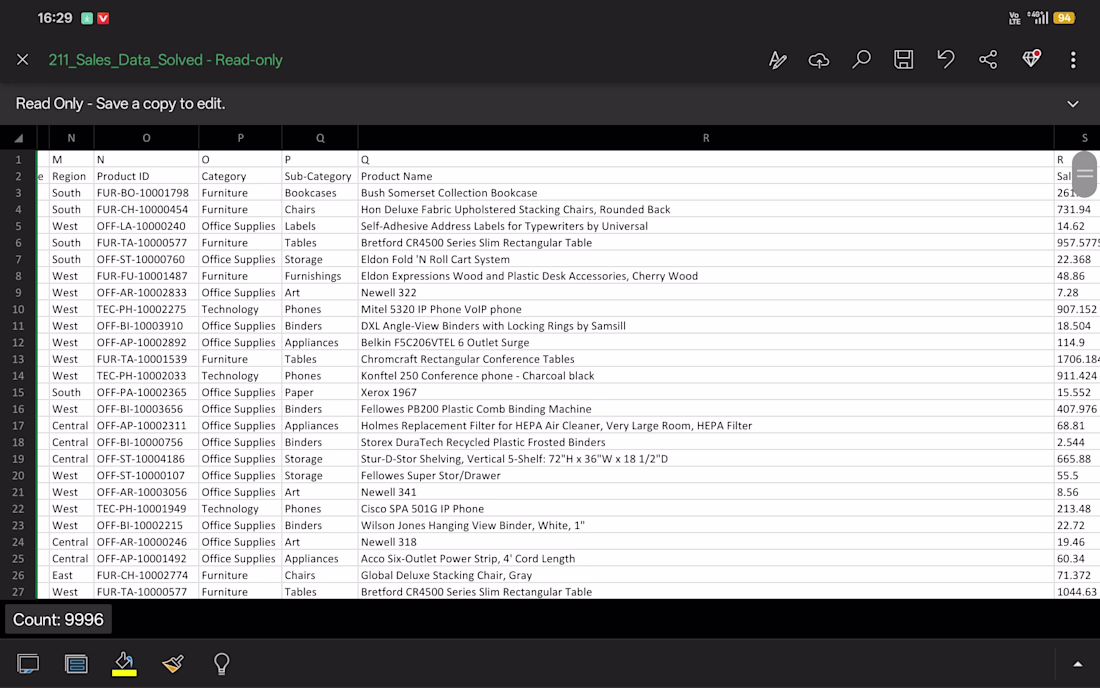The height and width of the screenshot is (688, 1100).
Task: Tap the draw with pen icon
Action: tap(777, 60)
